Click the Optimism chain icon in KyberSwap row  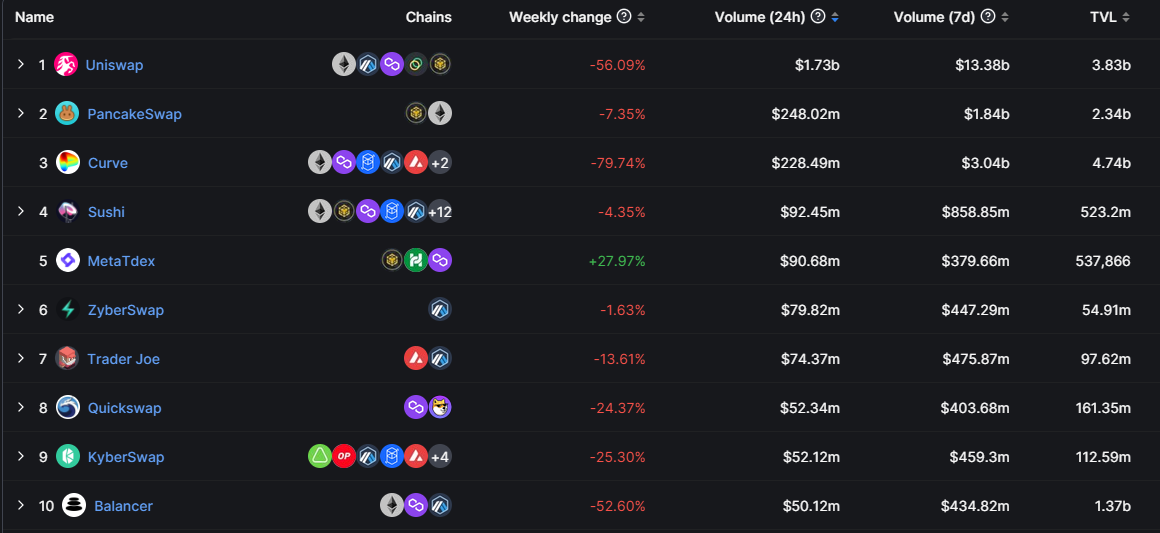344,457
